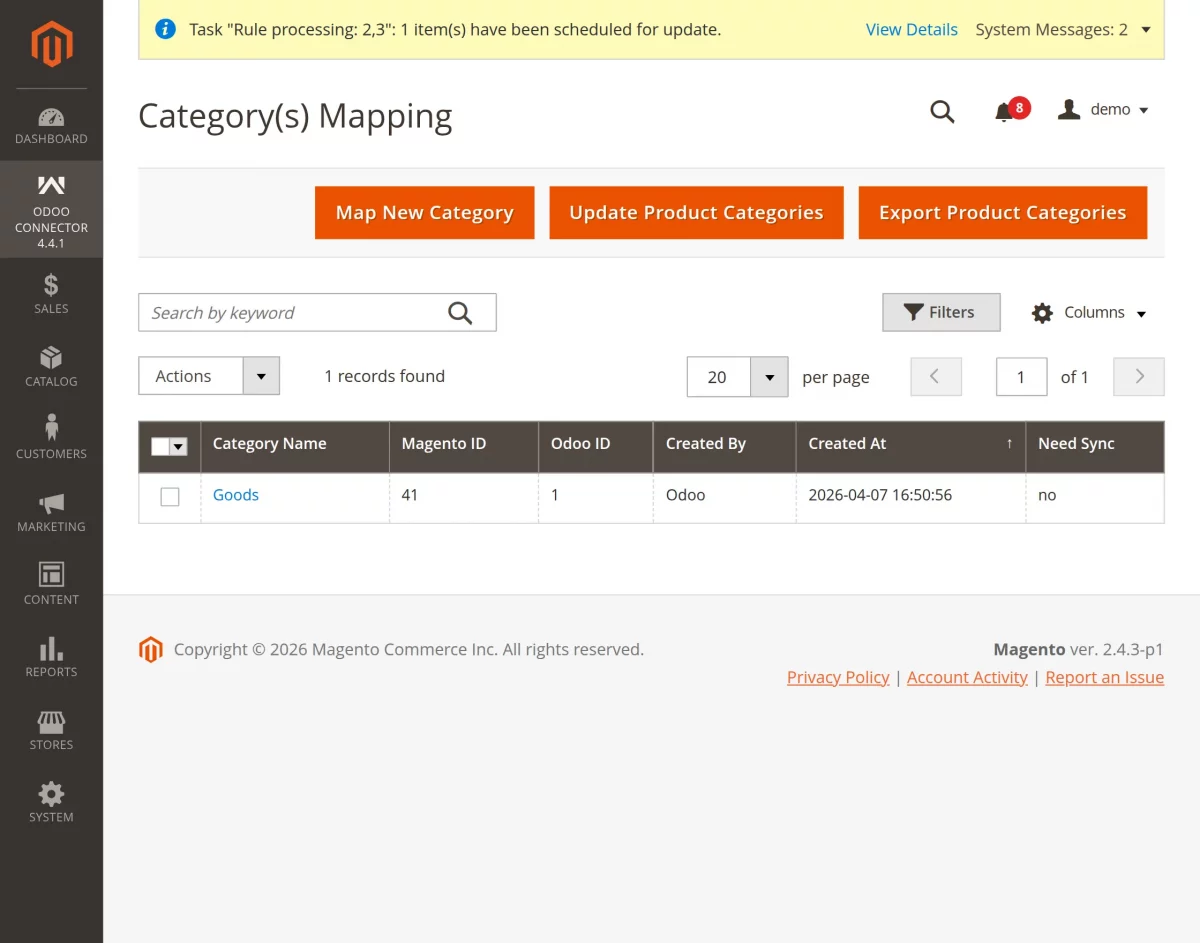This screenshot has width=1200, height=943.
Task: Sort by Created At column
Action: pyautogui.click(x=910, y=447)
